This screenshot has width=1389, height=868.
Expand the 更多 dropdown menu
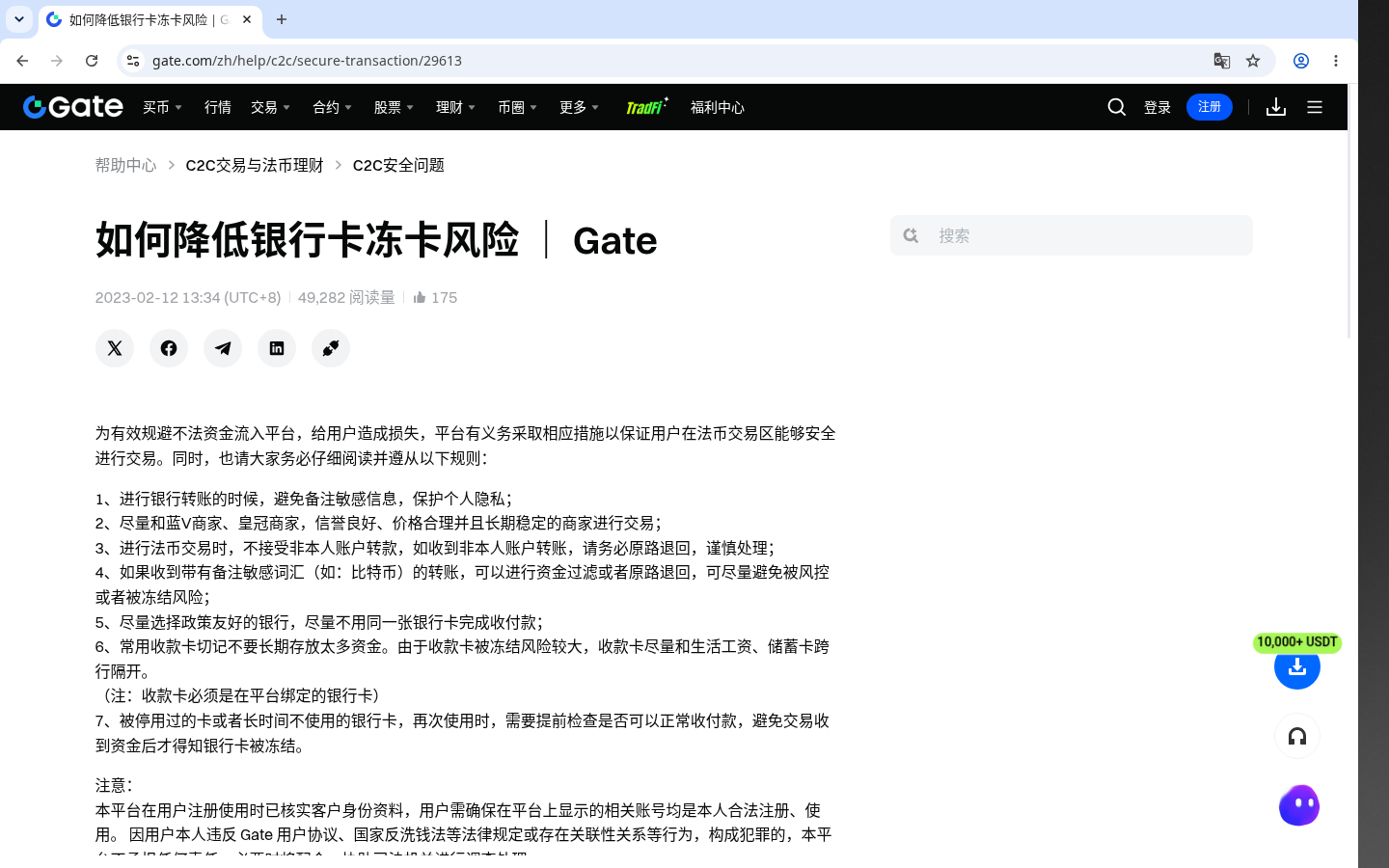pos(580,107)
